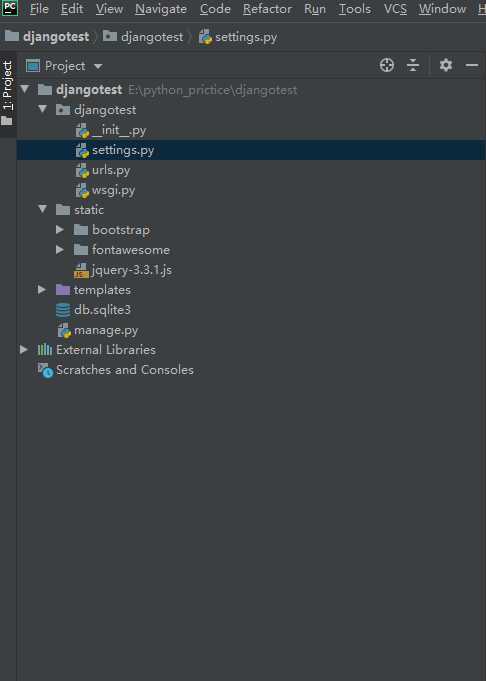This screenshot has height=681, width=486.
Task: Expand External Libraries node
Action: pyautogui.click(x=23, y=349)
